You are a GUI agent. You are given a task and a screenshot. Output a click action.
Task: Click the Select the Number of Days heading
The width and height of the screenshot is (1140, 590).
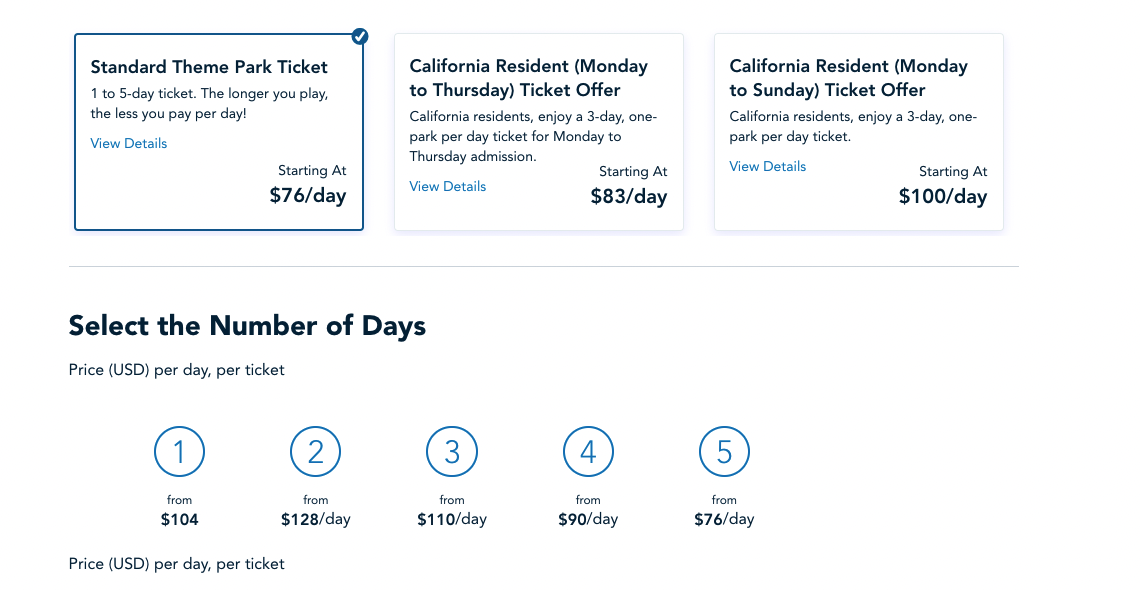tap(247, 325)
